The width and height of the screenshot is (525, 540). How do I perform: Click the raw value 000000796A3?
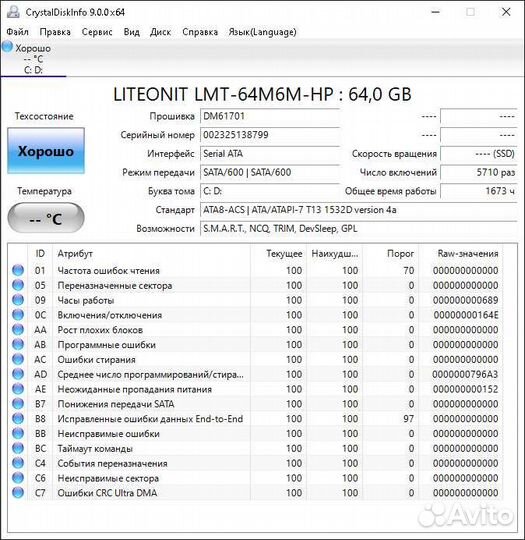click(x=465, y=374)
